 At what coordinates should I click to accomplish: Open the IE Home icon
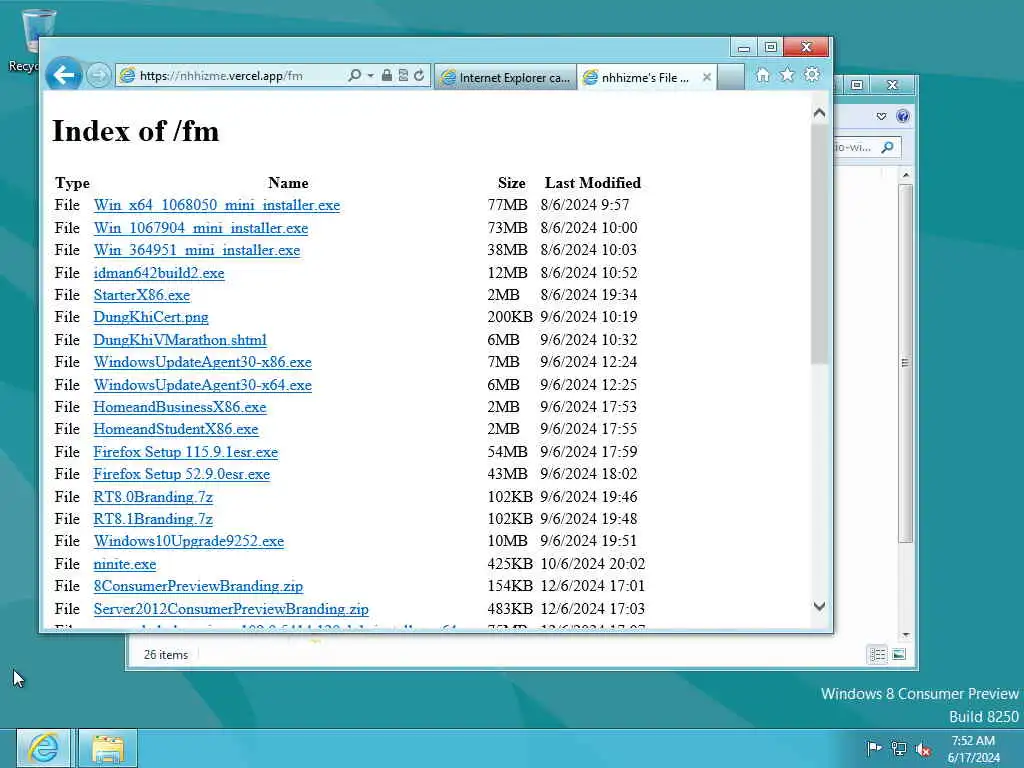(x=762, y=75)
